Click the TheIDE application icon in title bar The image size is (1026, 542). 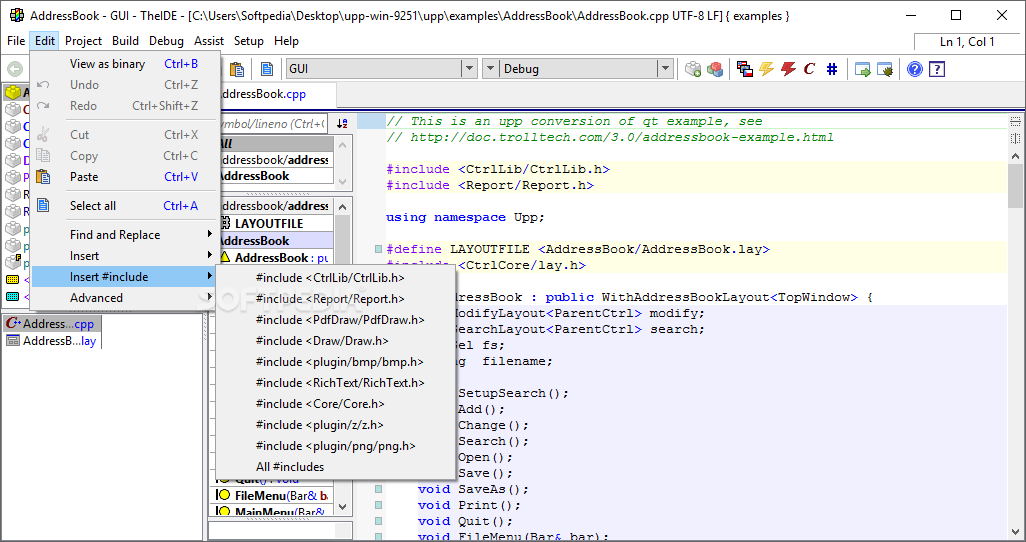click(x=17, y=15)
